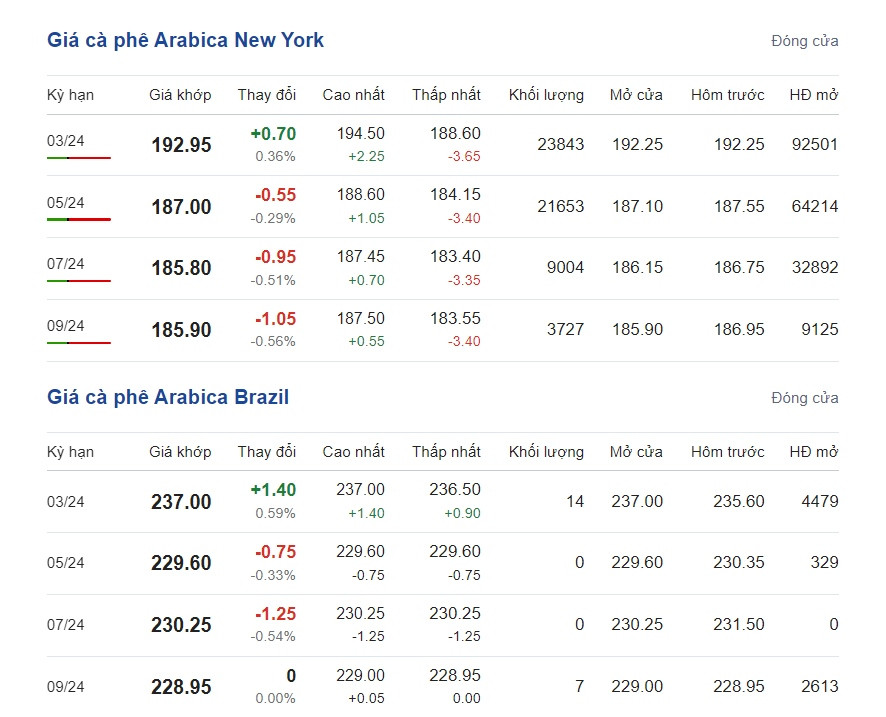The height and width of the screenshot is (717, 886).
Task: Click the 07/24 red-green range bar, New York
Action: [79, 281]
